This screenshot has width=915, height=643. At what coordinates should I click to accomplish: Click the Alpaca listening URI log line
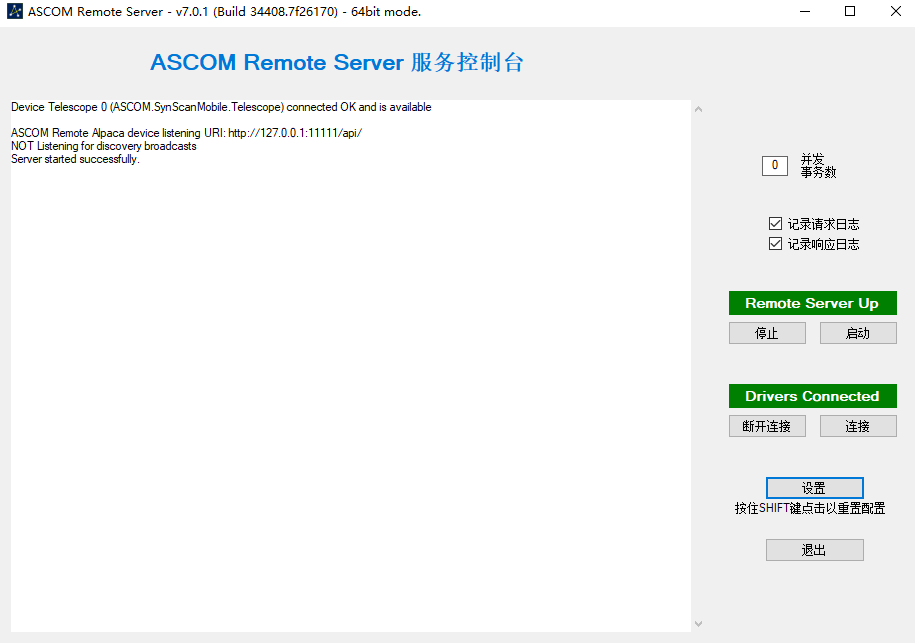pos(186,133)
